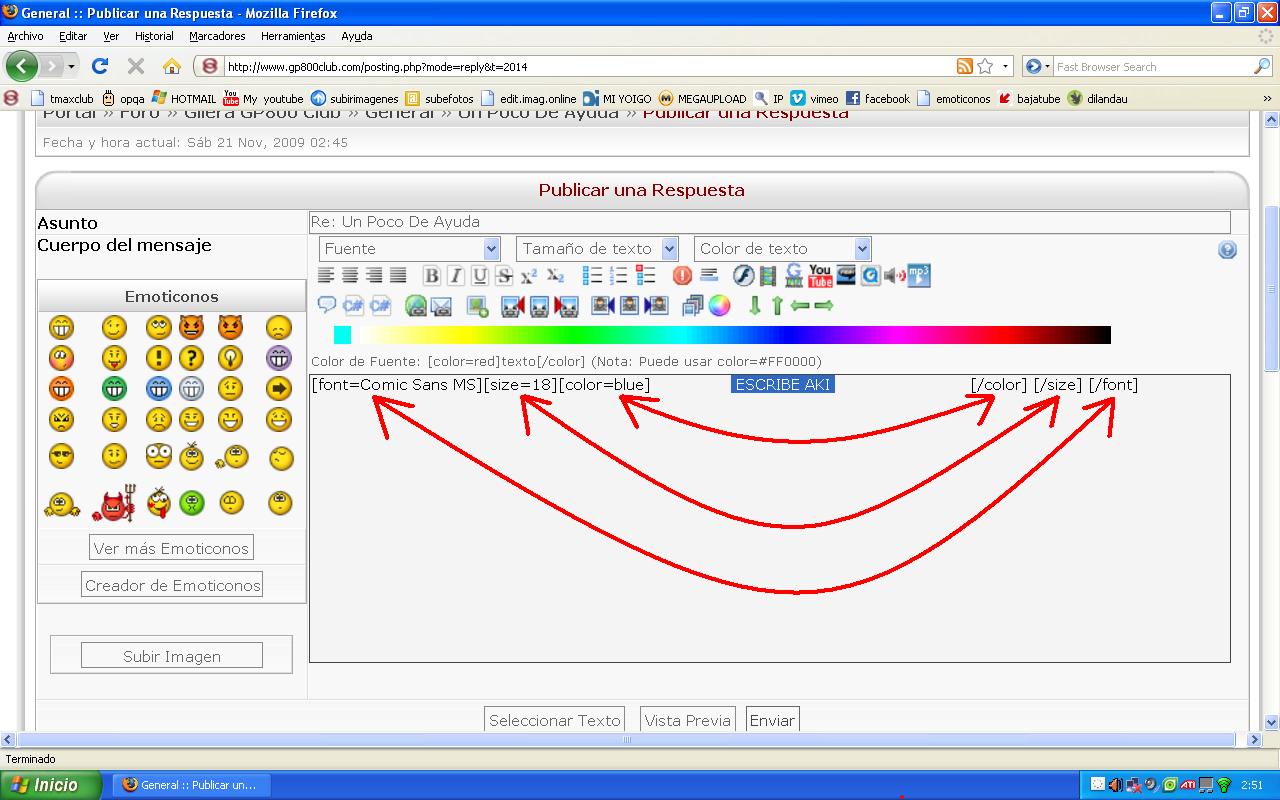This screenshot has height=800, width=1280.
Task: Select the devil emoticon with trident
Action: [x=113, y=505]
